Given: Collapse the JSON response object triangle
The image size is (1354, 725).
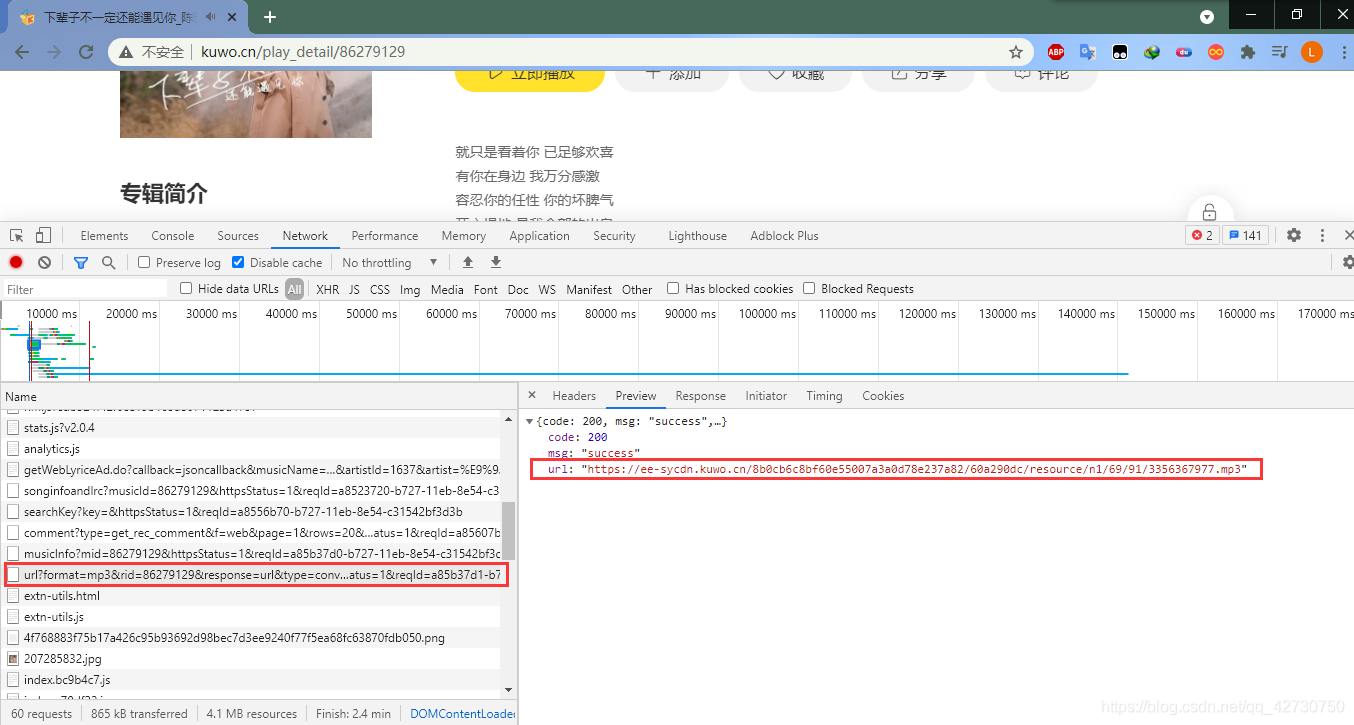Looking at the screenshot, I should click(529, 421).
